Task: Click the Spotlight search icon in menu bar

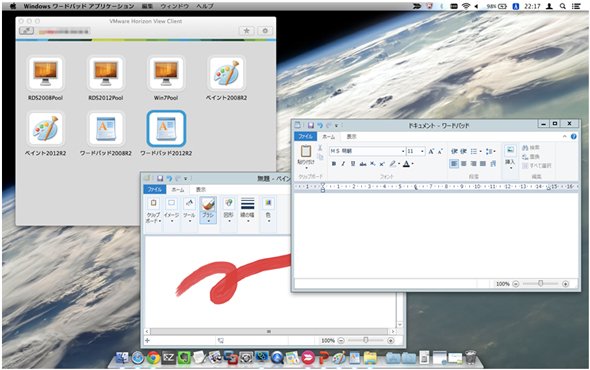Action: pos(563,6)
